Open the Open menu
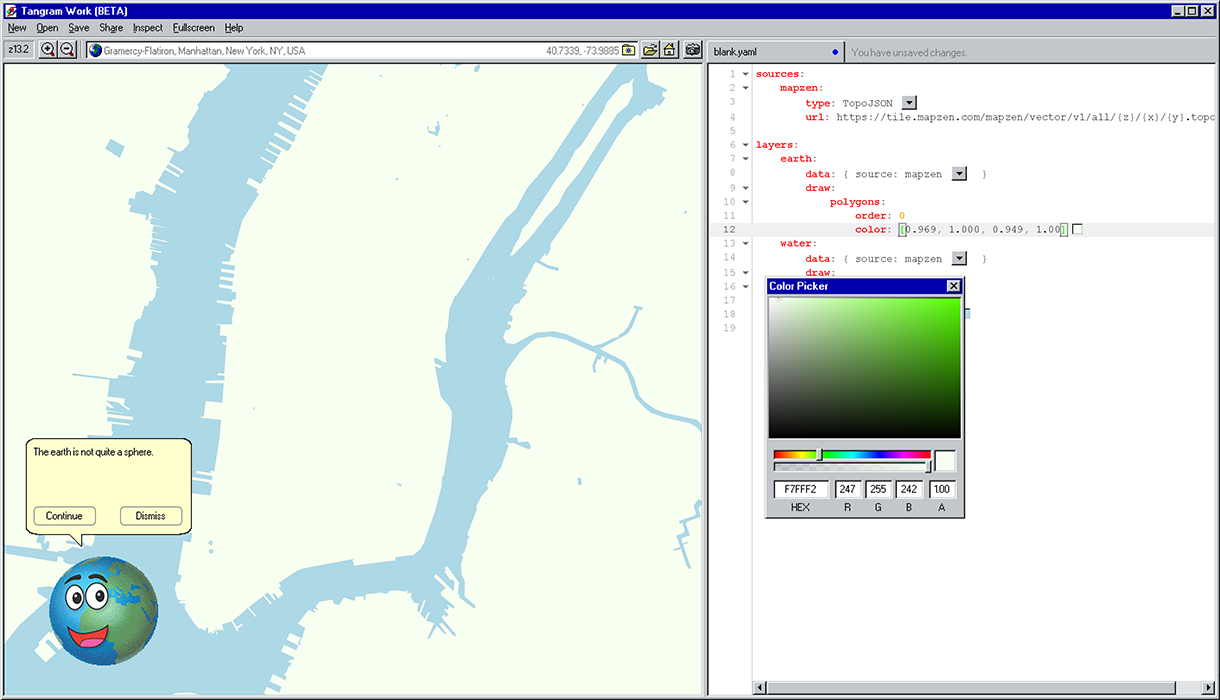Image resolution: width=1220 pixels, height=700 pixels. (47, 28)
